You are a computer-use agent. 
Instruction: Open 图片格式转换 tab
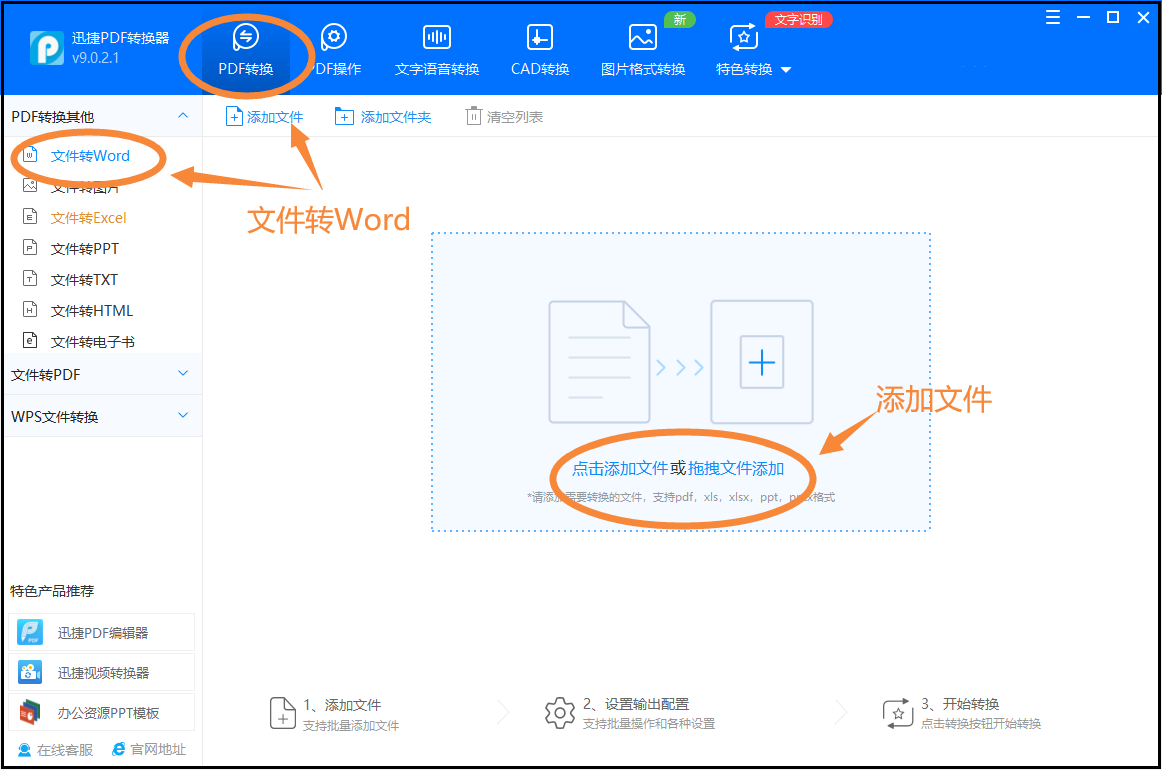pyautogui.click(x=643, y=50)
